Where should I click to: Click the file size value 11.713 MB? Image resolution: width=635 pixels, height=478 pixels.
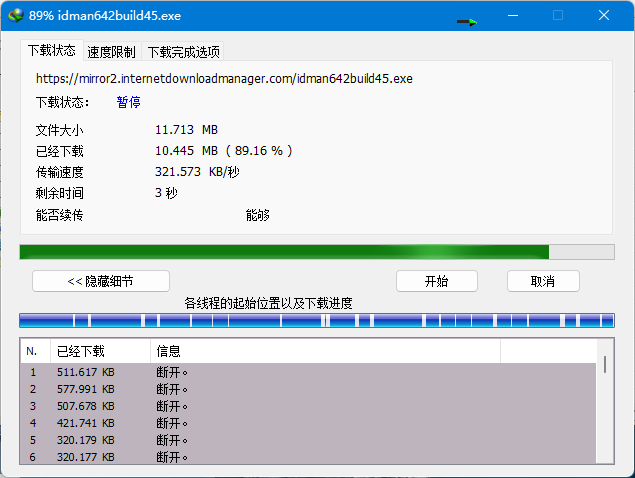(186, 130)
